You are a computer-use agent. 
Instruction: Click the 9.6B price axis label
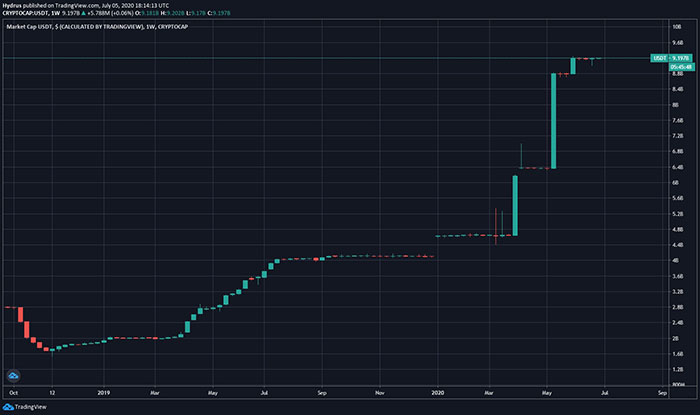678,43
